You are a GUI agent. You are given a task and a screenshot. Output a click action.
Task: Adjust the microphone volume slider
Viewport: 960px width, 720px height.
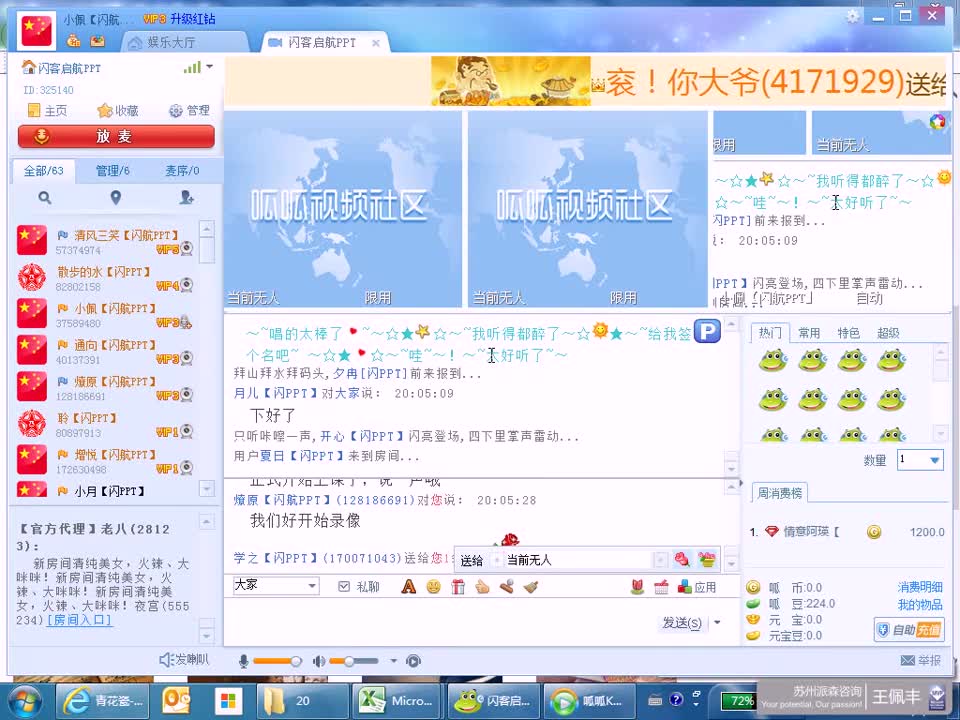pyautogui.click(x=277, y=661)
